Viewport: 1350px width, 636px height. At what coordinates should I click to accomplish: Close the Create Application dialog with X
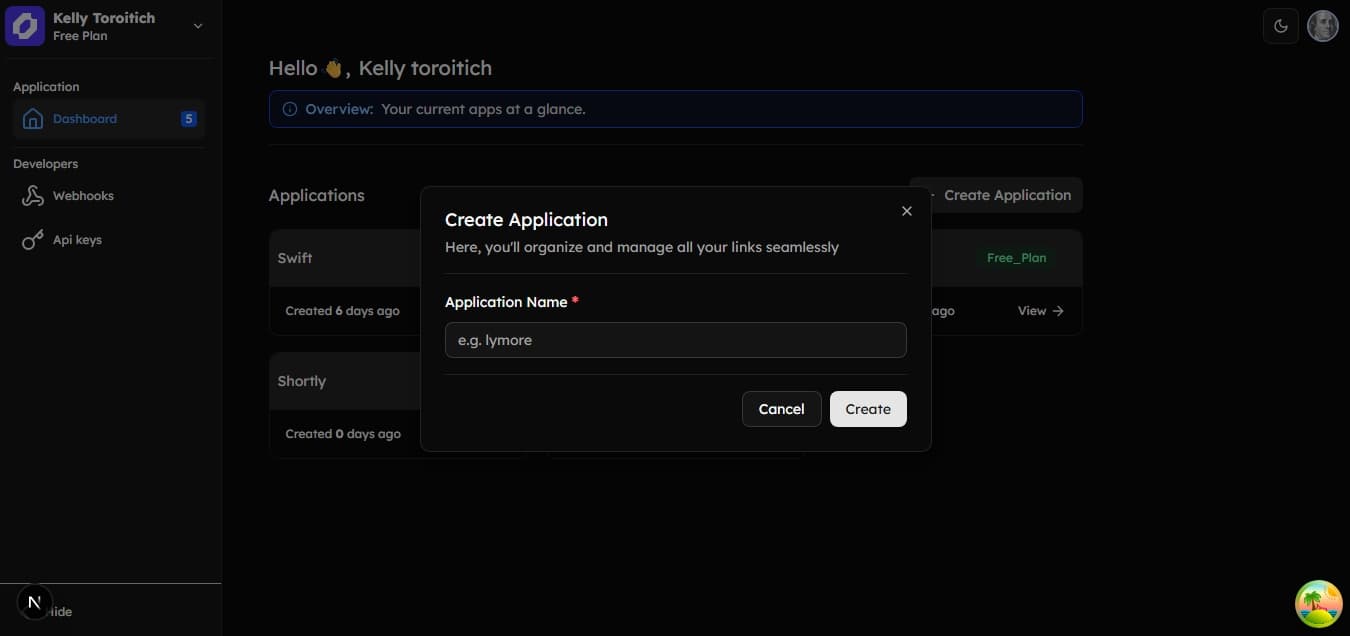pos(907,211)
